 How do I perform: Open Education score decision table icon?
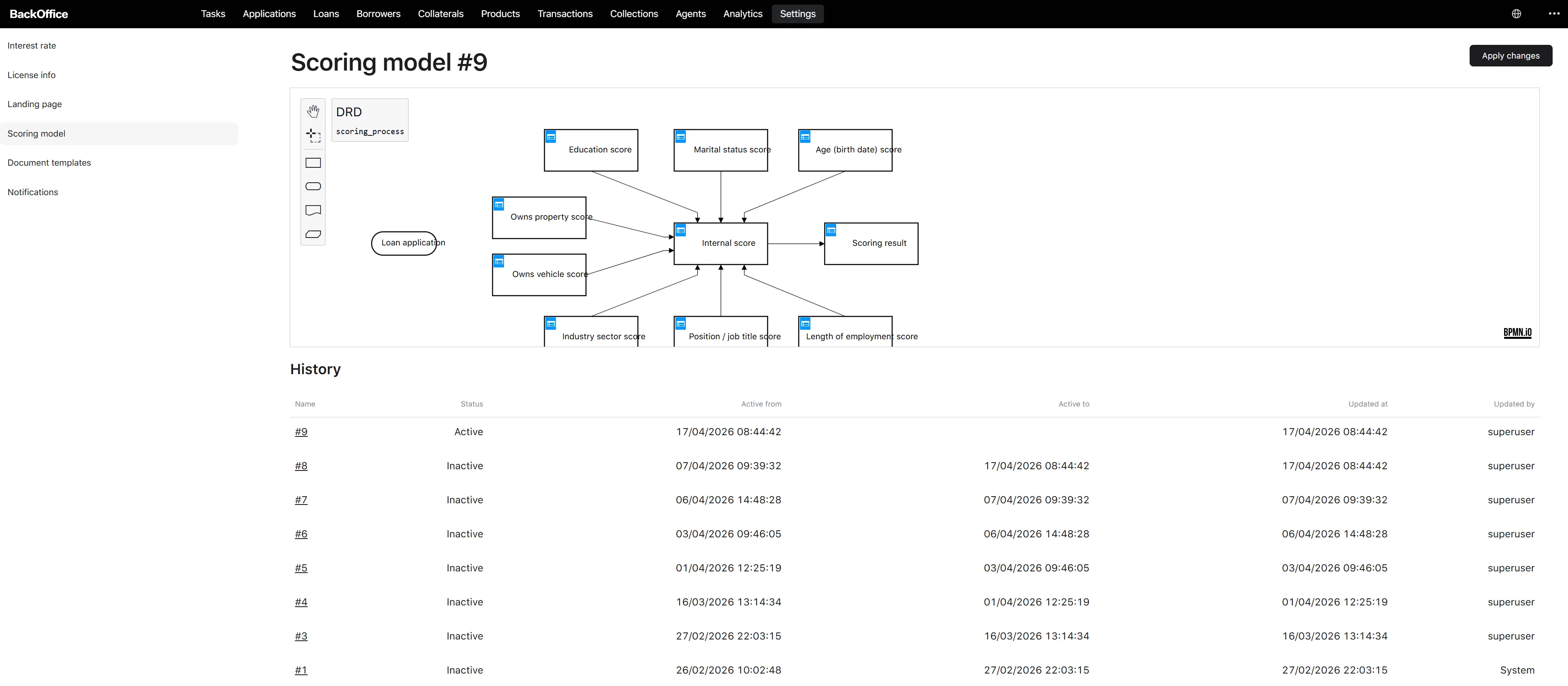pyautogui.click(x=551, y=137)
